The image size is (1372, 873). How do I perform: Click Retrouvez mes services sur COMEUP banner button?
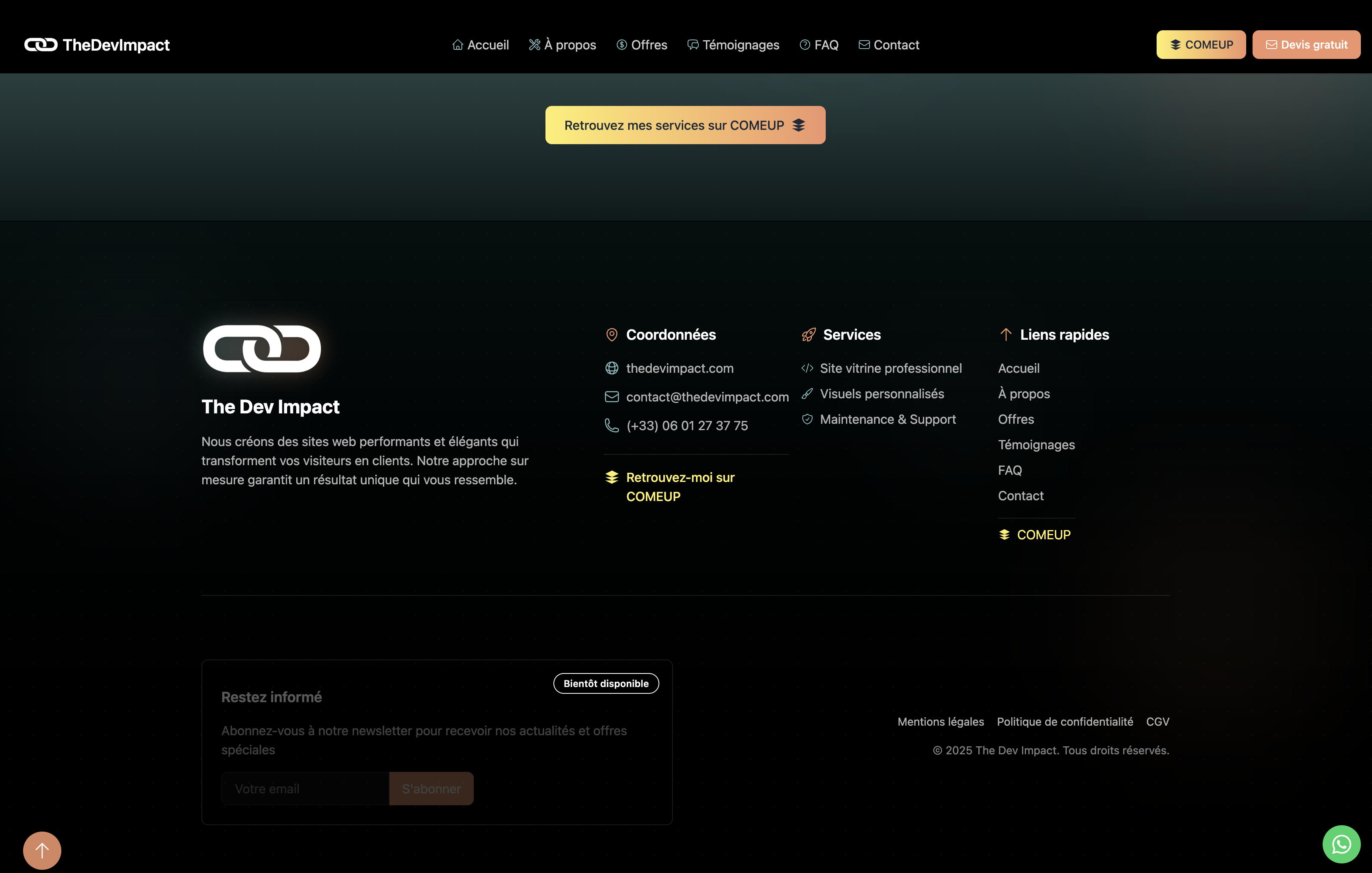(x=686, y=125)
